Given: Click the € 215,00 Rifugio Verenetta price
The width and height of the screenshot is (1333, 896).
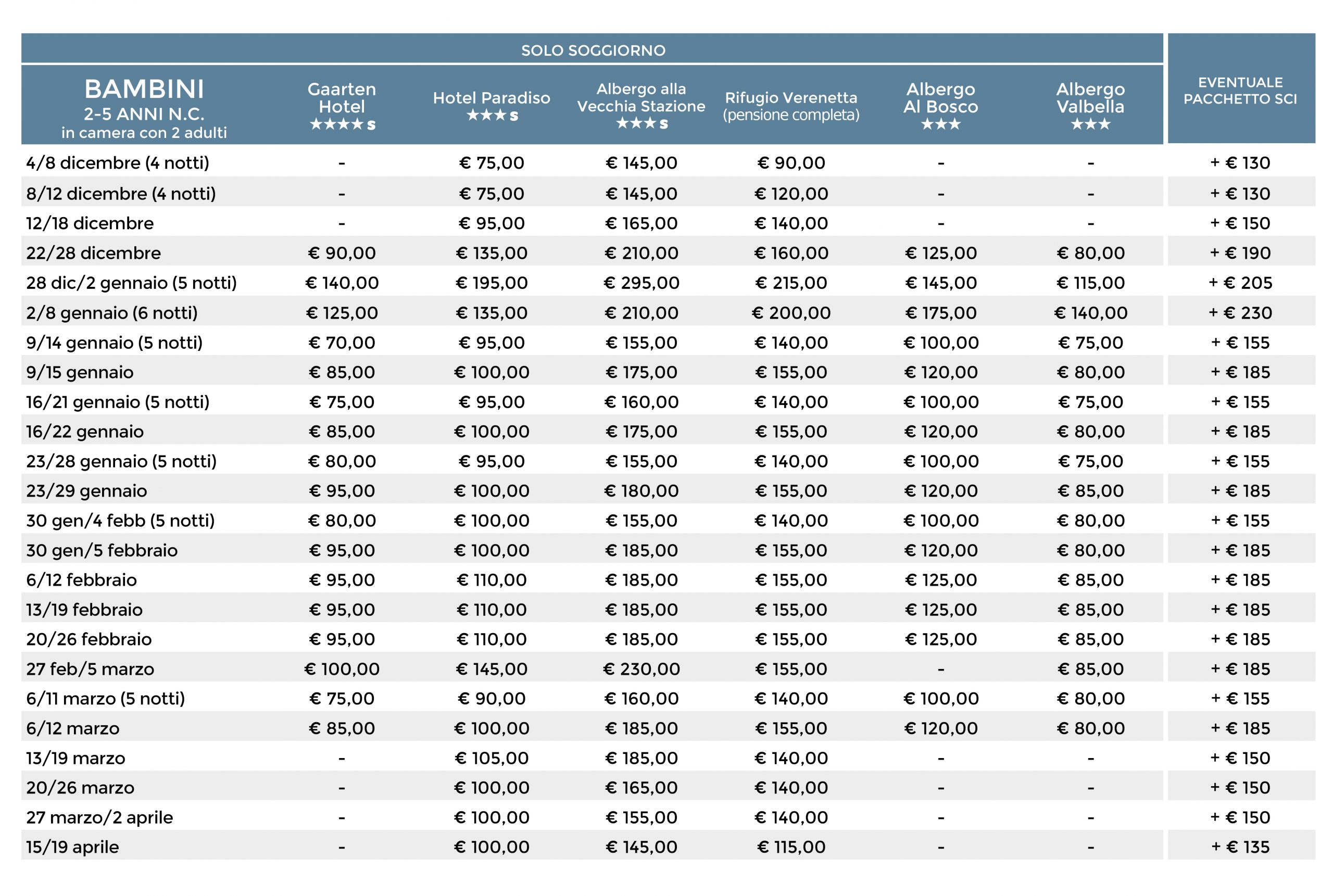Looking at the screenshot, I should pos(791,283).
